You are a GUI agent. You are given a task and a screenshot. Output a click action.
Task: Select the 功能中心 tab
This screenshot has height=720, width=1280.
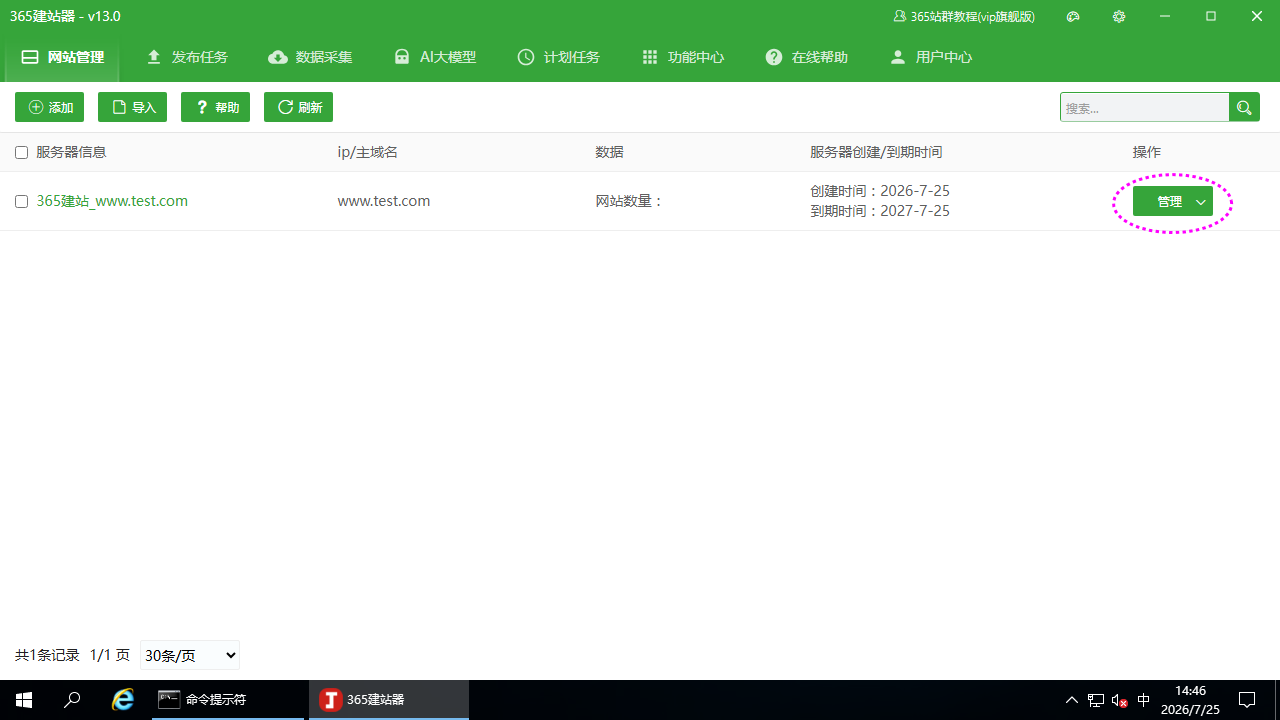682,57
